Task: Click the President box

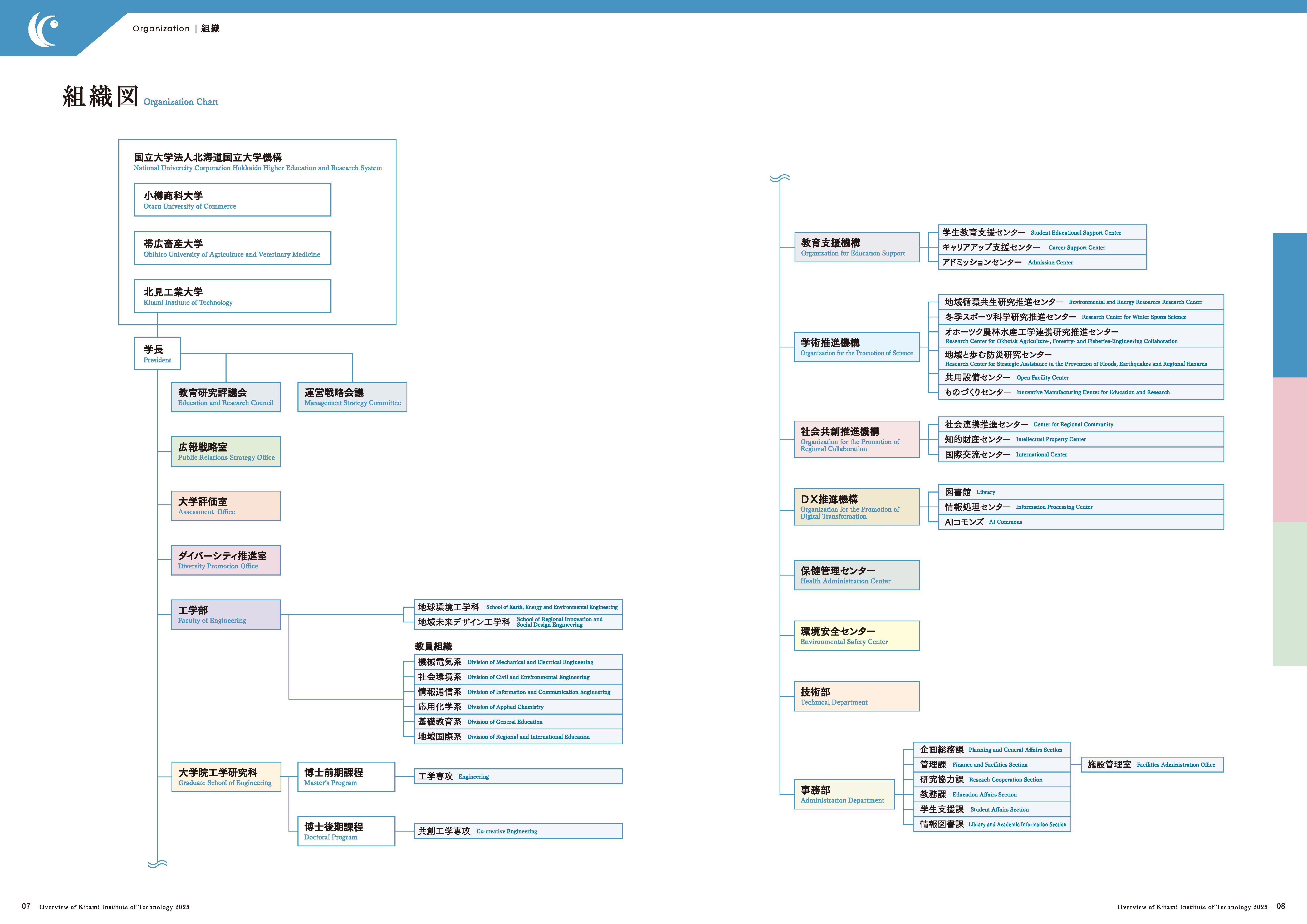Action: coord(158,353)
